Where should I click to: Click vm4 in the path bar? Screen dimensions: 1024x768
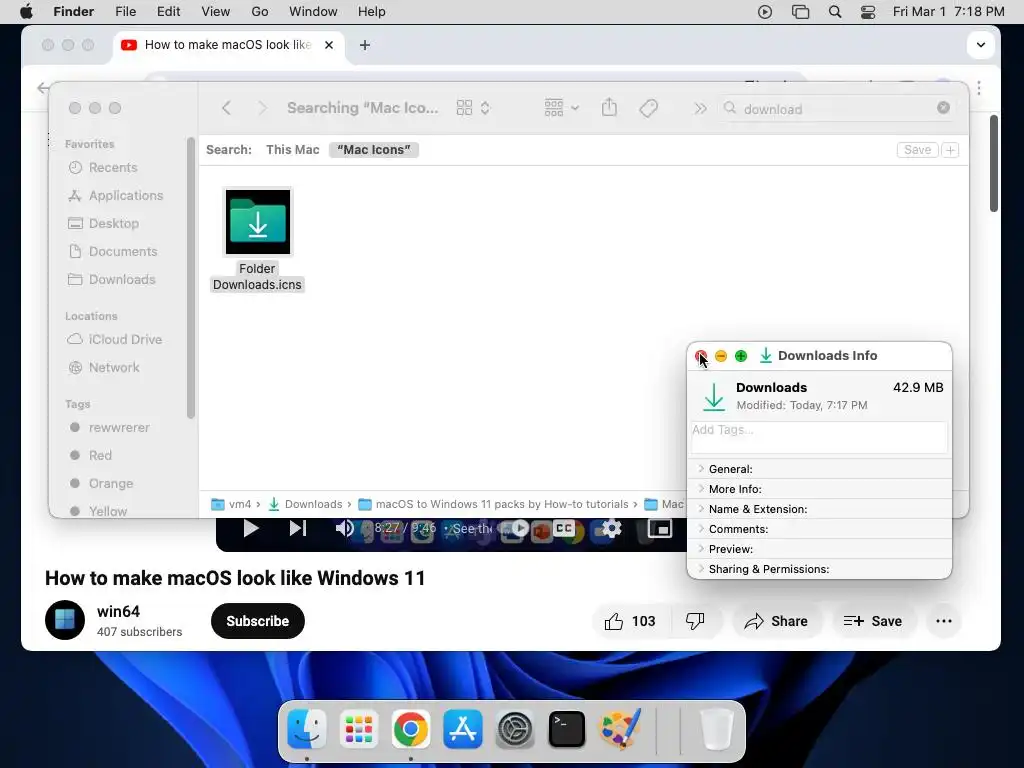231,504
